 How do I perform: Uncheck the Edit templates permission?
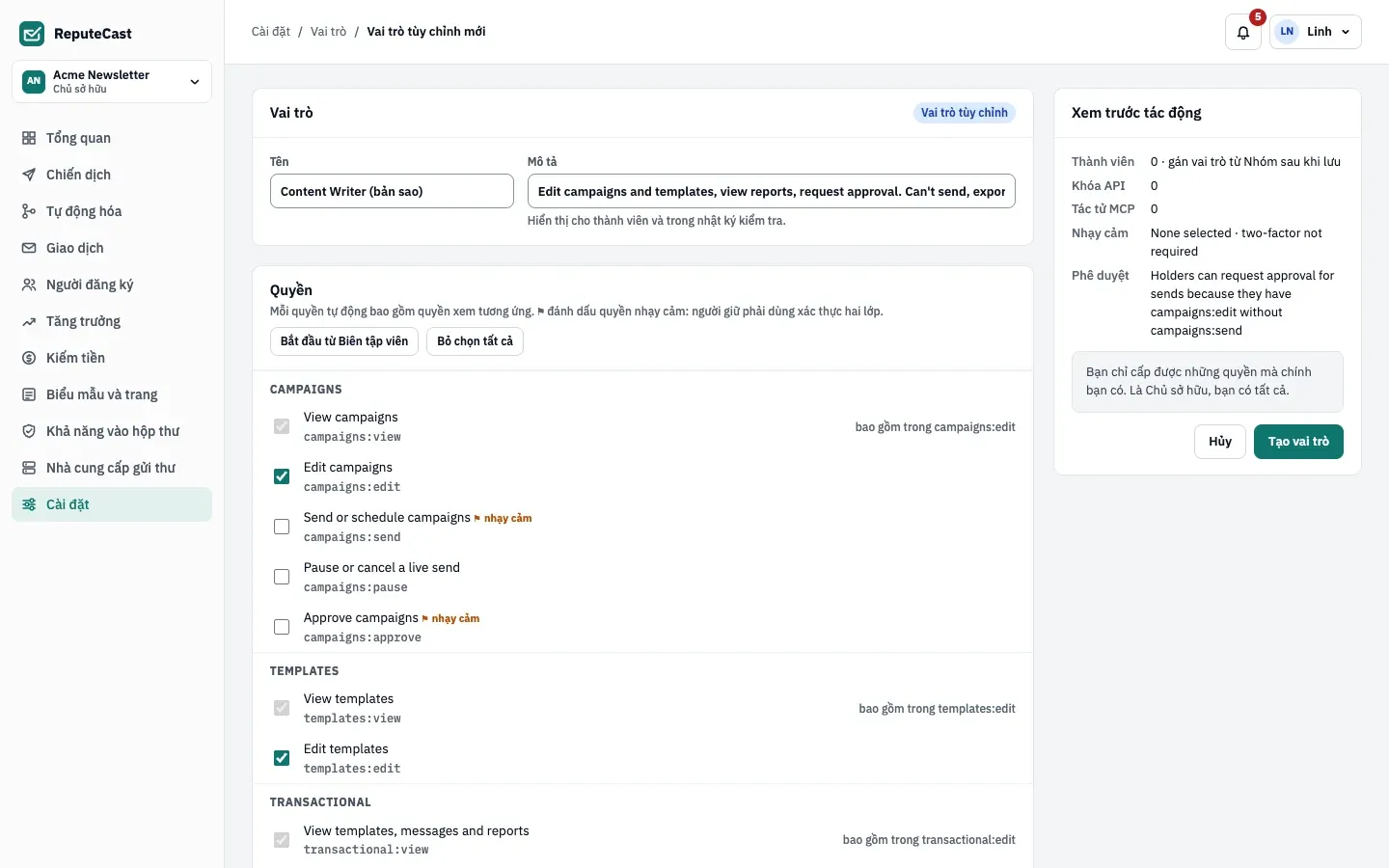pos(282,758)
